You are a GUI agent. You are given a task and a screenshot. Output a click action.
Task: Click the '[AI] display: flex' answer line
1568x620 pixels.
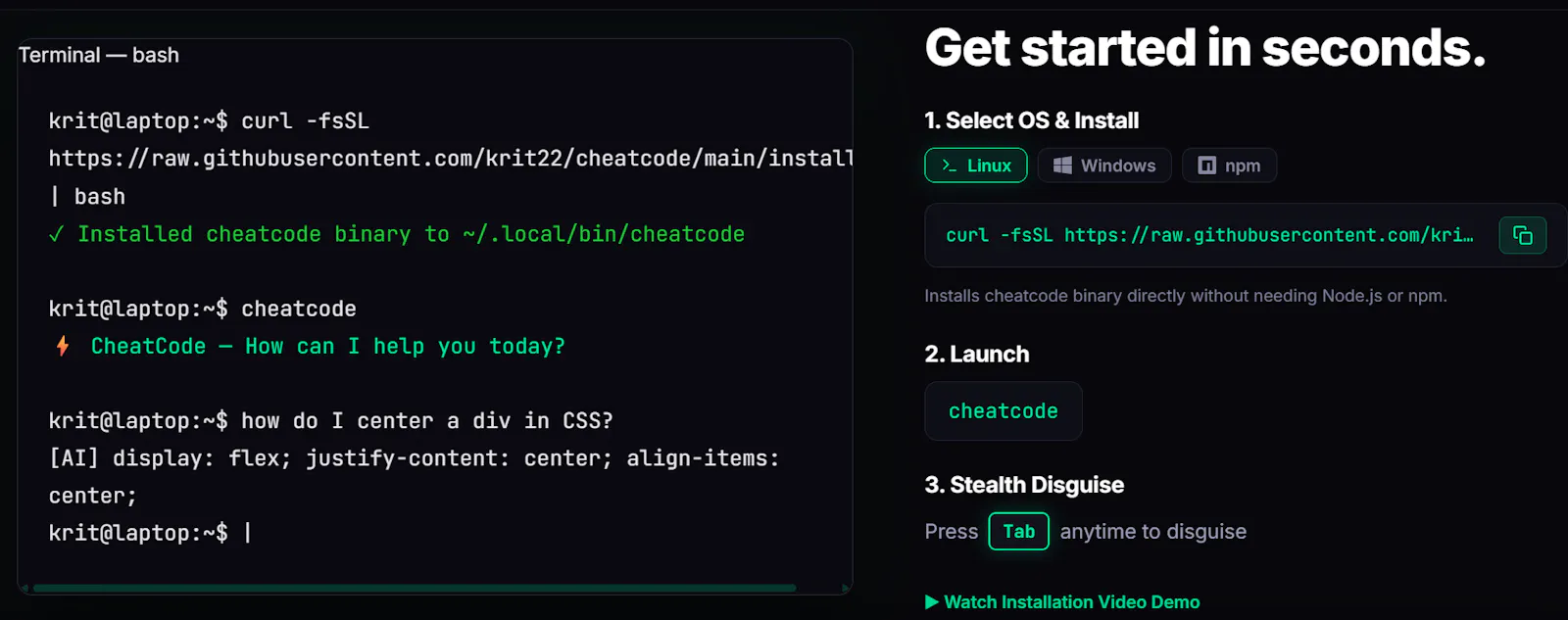pyautogui.click(x=415, y=458)
